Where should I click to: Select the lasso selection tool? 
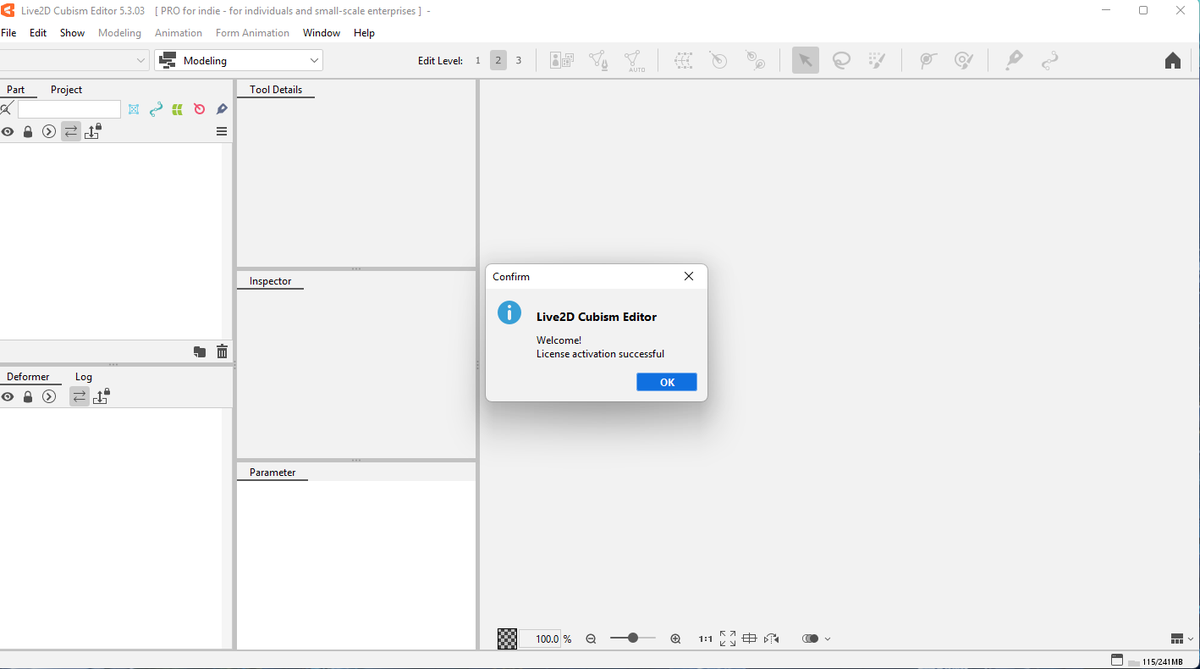(x=842, y=61)
